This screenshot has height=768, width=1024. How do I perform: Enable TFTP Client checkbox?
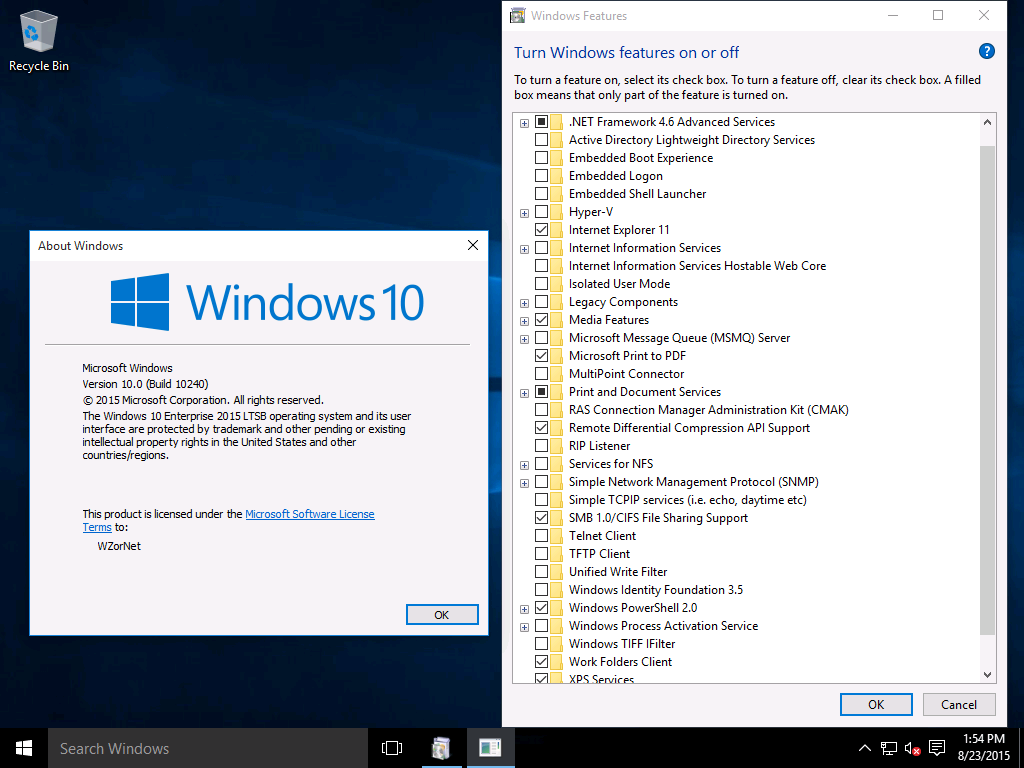tap(541, 554)
